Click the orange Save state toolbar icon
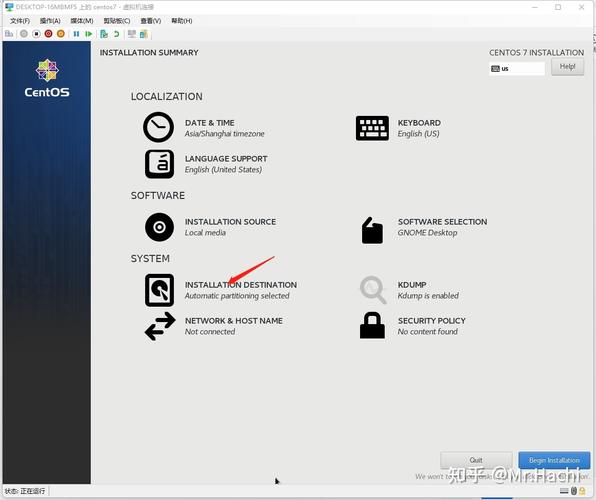The height and width of the screenshot is (500, 596). pos(60,34)
